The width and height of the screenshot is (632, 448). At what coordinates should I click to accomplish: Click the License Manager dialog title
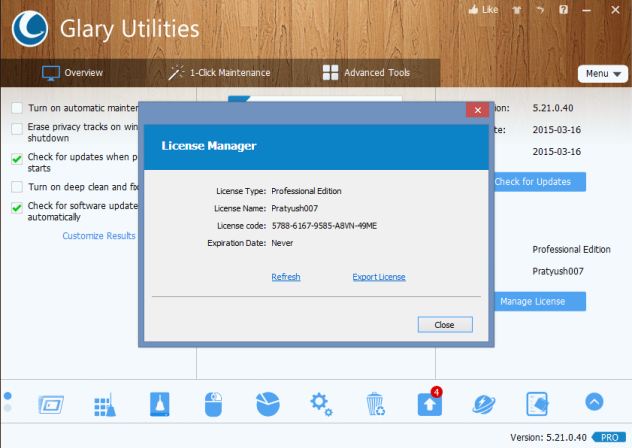(x=209, y=146)
